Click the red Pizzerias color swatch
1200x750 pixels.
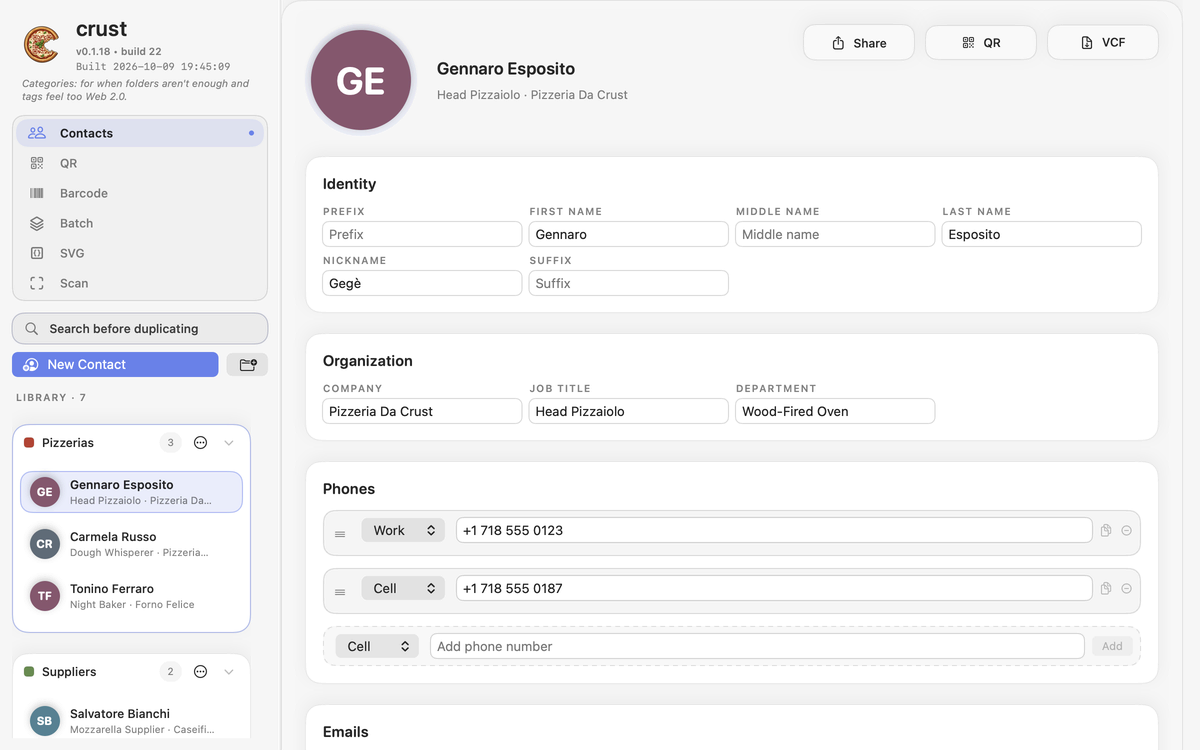[x=29, y=443]
